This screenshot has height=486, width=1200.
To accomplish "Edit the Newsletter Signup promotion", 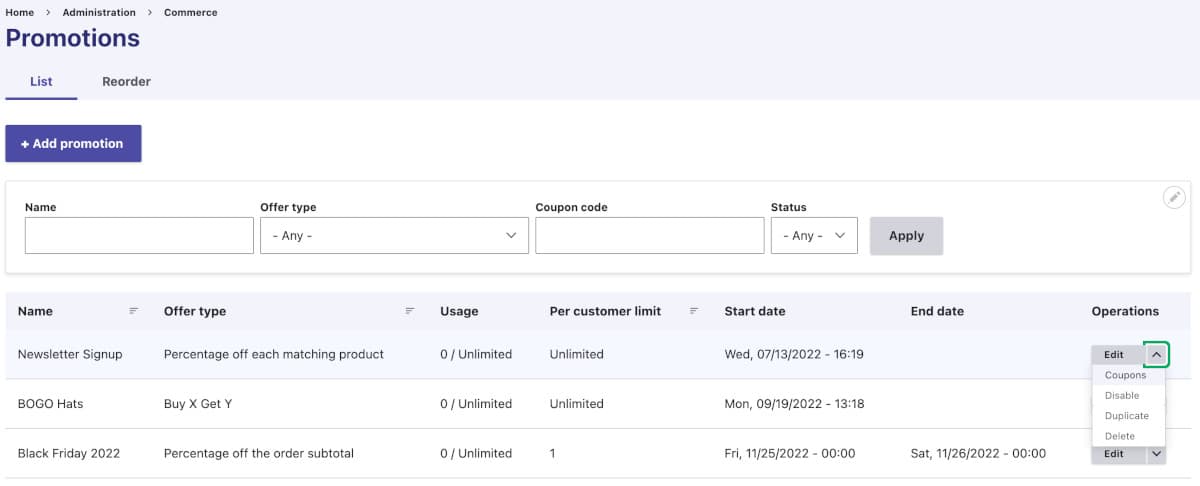I will click(x=1114, y=354).
